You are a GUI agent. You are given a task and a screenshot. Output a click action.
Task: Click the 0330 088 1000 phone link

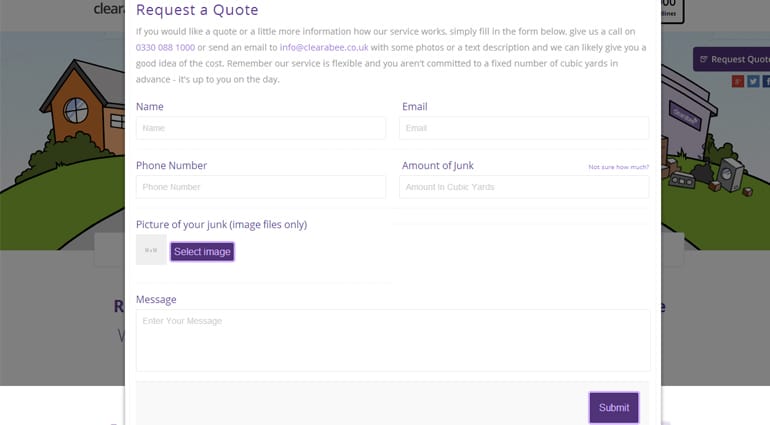tap(165, 46)
